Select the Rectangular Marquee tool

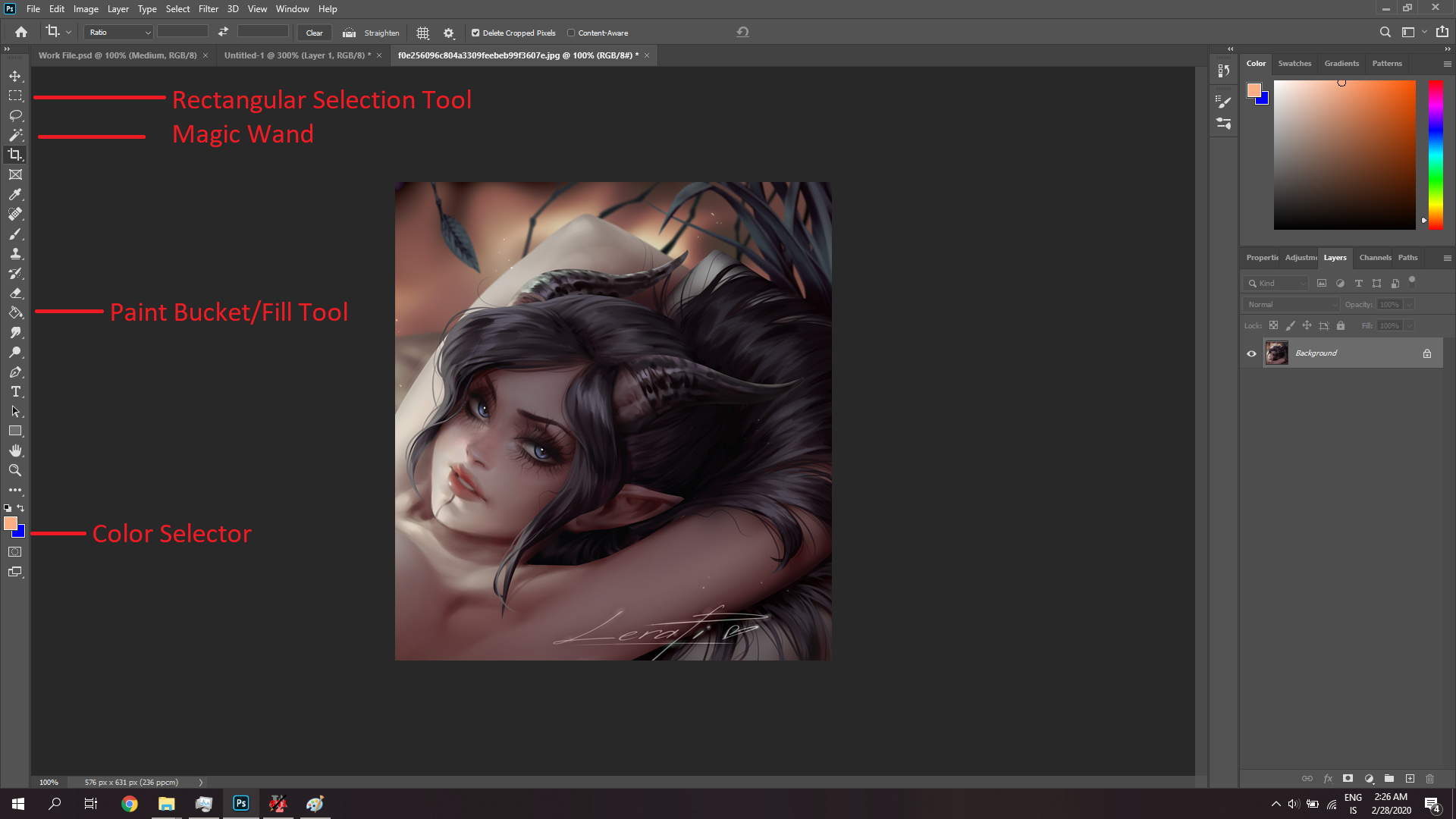click(x=15, y=96)
